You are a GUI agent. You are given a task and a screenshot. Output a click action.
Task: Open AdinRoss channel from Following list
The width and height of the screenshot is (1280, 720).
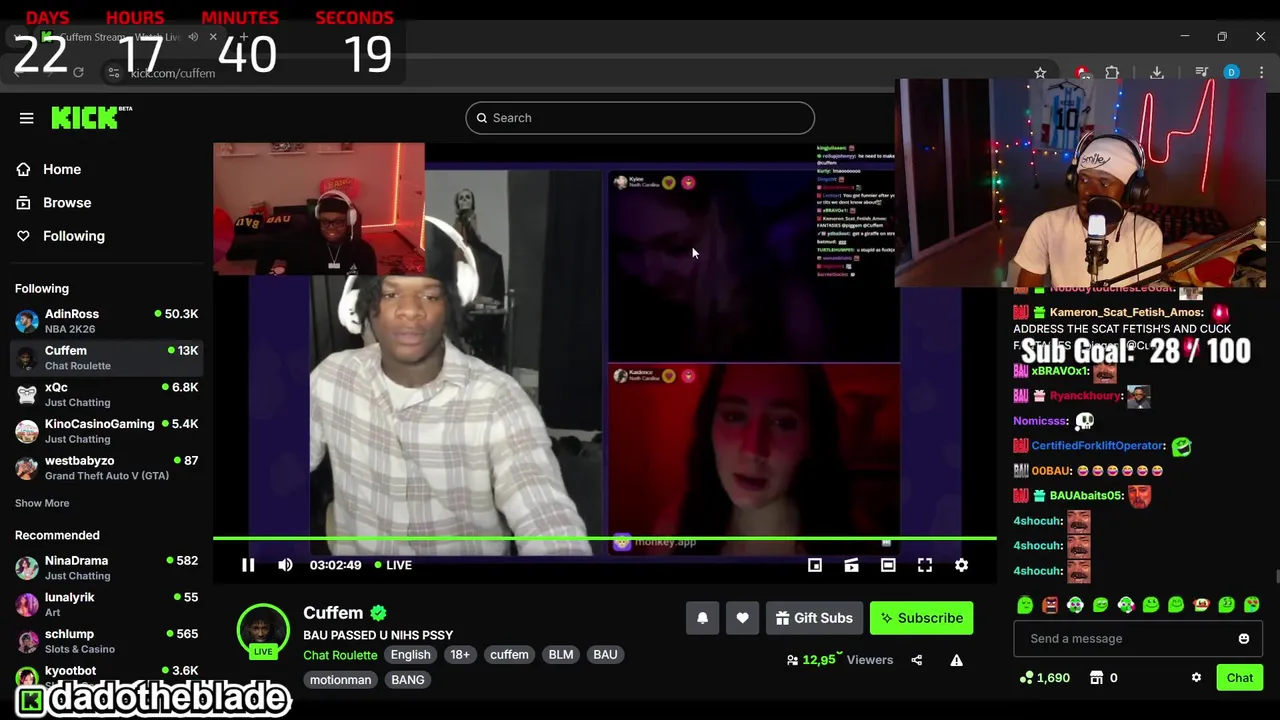click(x=105, y=321)
